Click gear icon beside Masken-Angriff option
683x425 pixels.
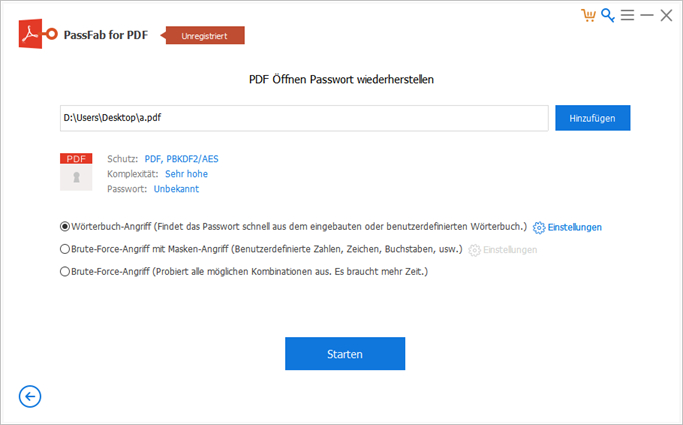pos(474,249)
